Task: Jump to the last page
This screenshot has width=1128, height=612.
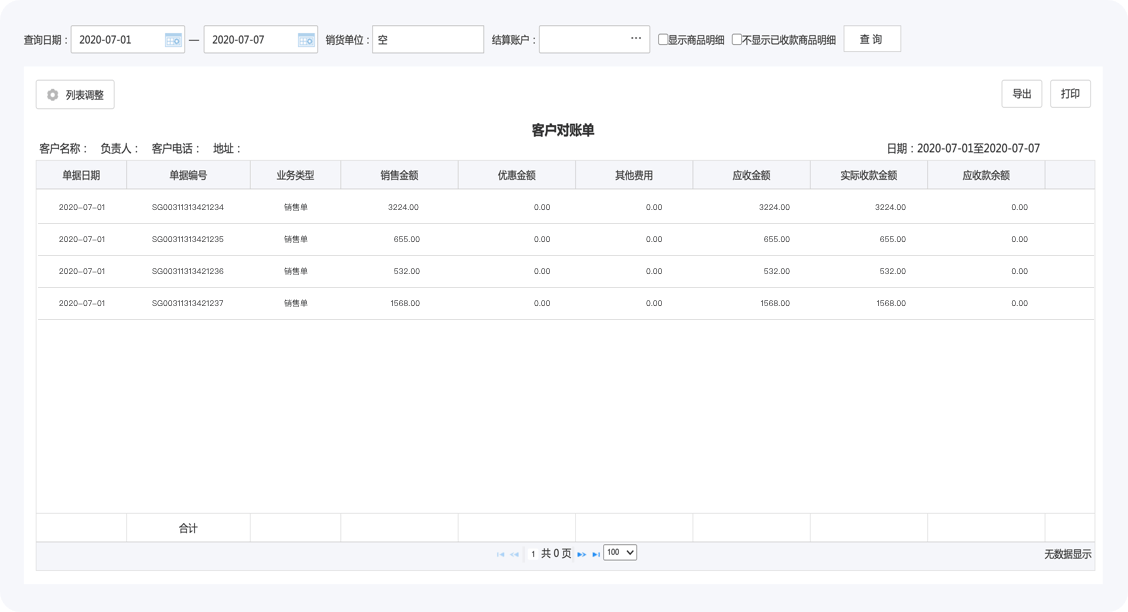Action: [595, 553]
